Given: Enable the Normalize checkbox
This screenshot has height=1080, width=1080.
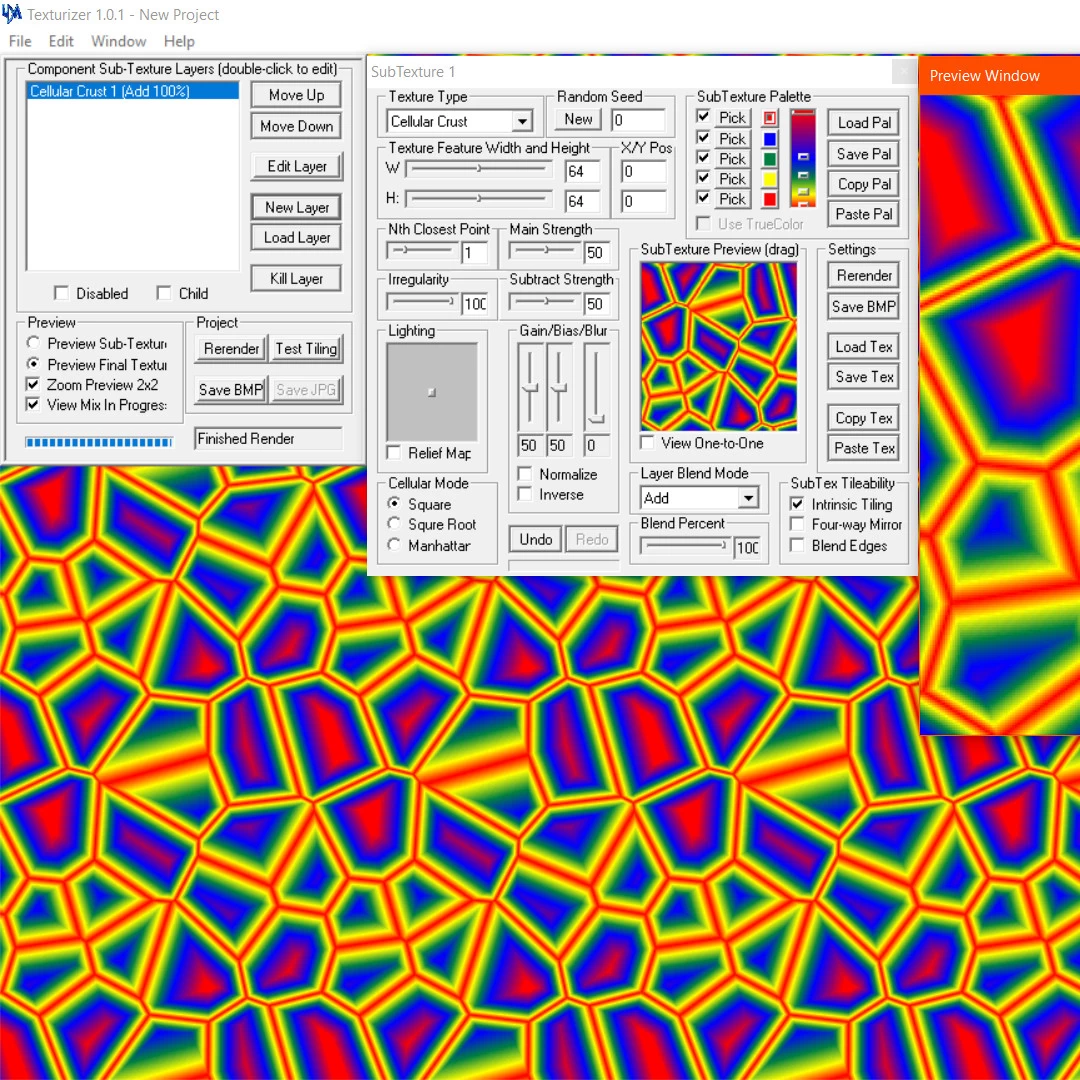Looking at the screenshot, I should tap(524, 474).
